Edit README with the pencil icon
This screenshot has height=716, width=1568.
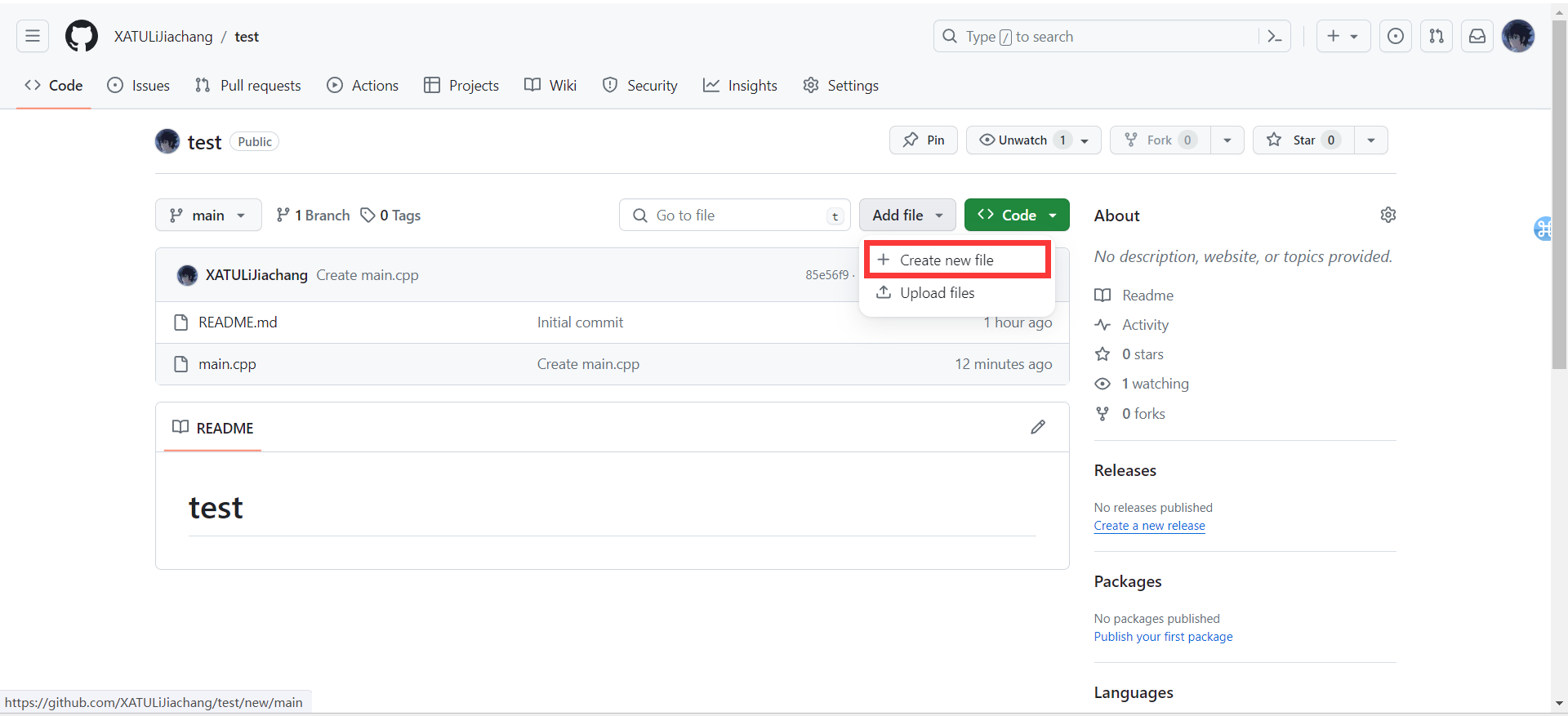coord(1038,427)
